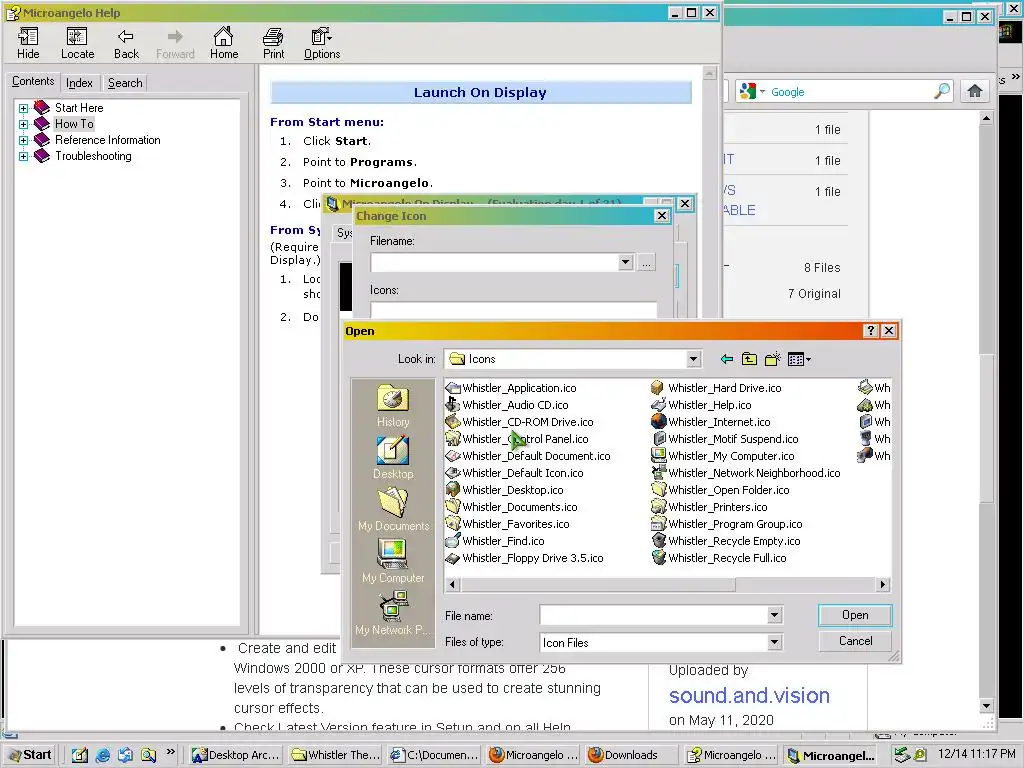
Task: Select Whistler_CD-ROM Drive.ico file
Action: click(520, 422)
